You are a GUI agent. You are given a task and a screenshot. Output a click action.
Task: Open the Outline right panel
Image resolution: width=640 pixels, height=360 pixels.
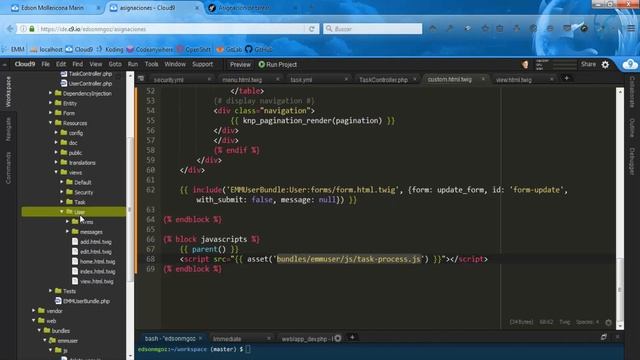632,128
